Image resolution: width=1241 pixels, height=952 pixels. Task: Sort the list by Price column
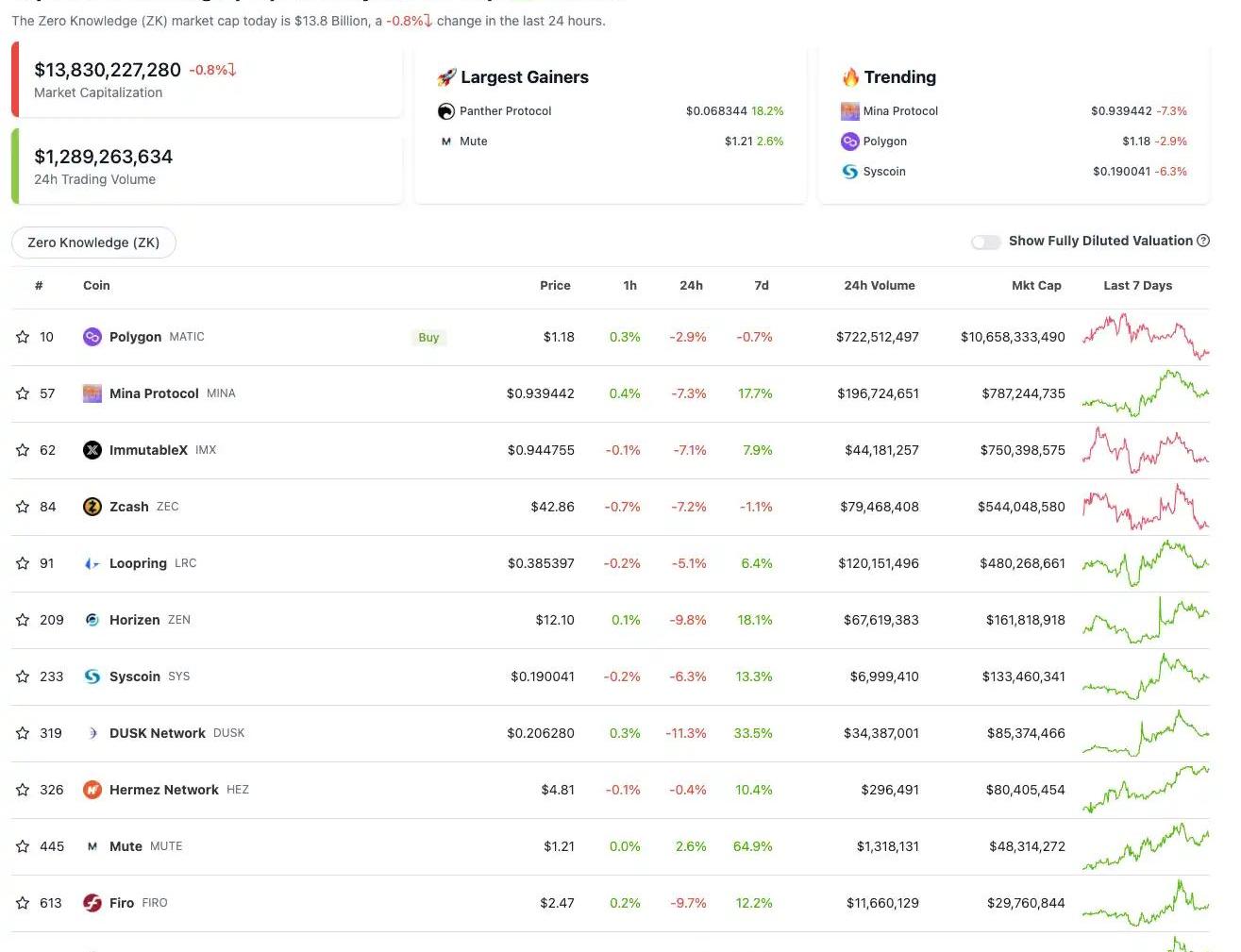pos(555,286)
